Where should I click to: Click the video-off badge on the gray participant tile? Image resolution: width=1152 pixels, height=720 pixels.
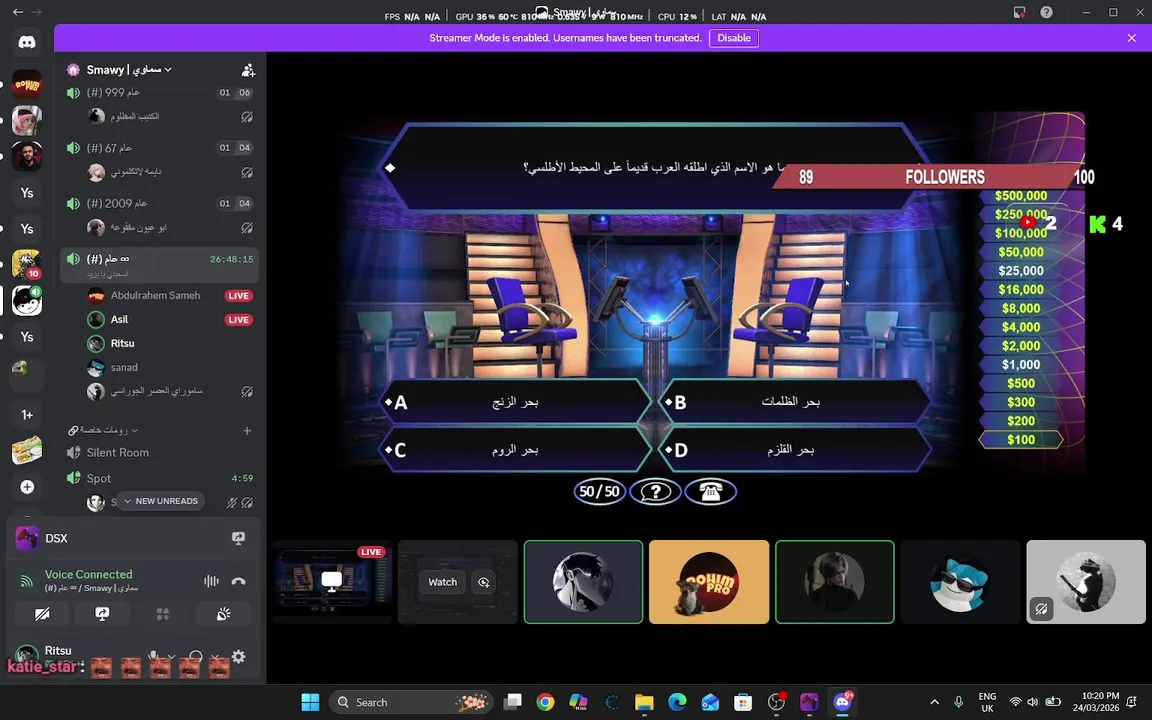click(x=1042, y=609)
